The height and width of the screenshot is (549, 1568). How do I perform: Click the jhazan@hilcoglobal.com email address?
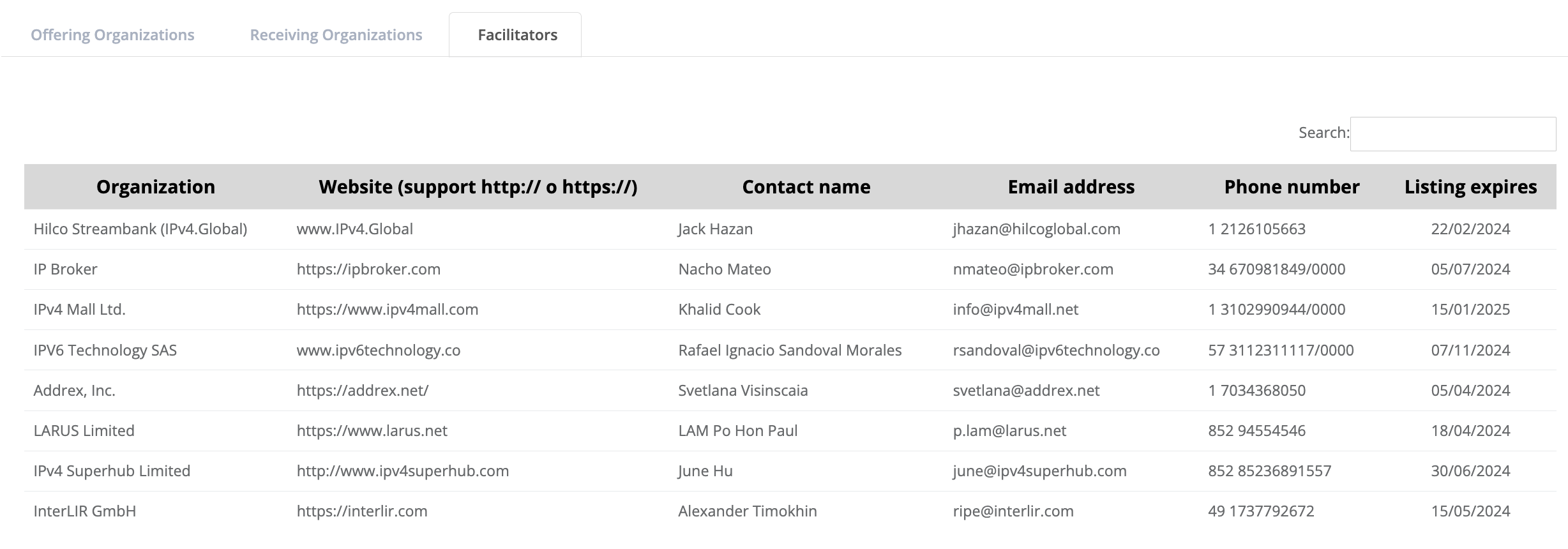tap(1036, 229)
